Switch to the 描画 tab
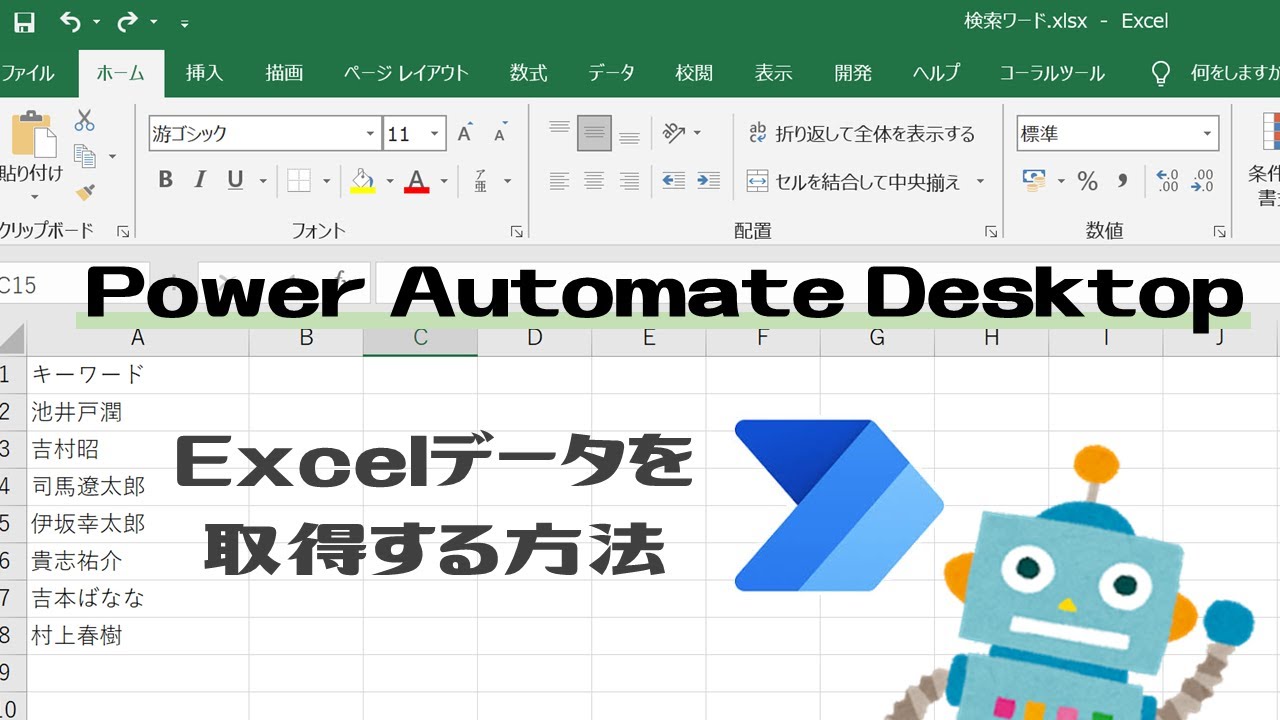Viewport: 1280px width, 720px height. 284,73
